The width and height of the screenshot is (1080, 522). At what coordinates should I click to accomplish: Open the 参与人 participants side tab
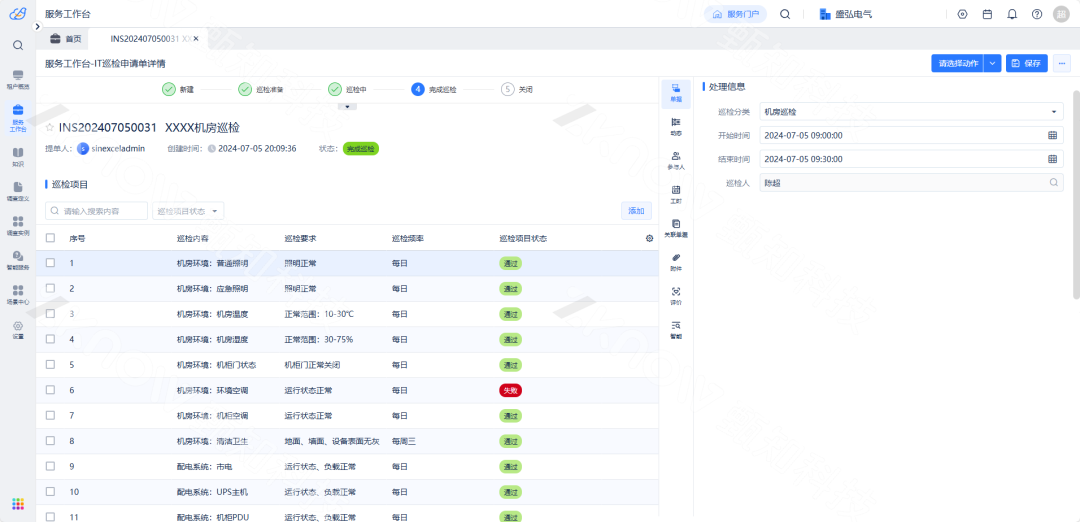(x=676, y=160)
